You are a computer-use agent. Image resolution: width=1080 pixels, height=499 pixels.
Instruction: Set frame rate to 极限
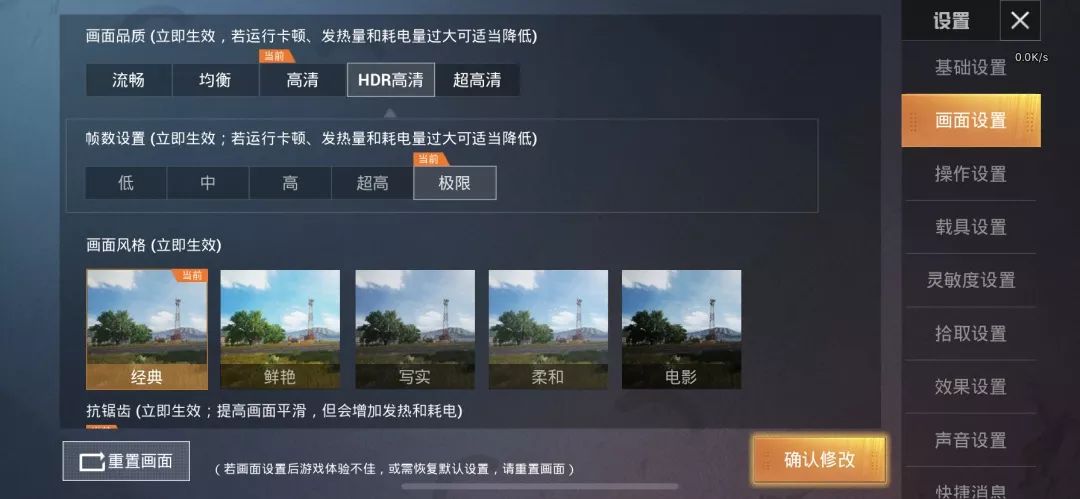click(x=455, y=183)
